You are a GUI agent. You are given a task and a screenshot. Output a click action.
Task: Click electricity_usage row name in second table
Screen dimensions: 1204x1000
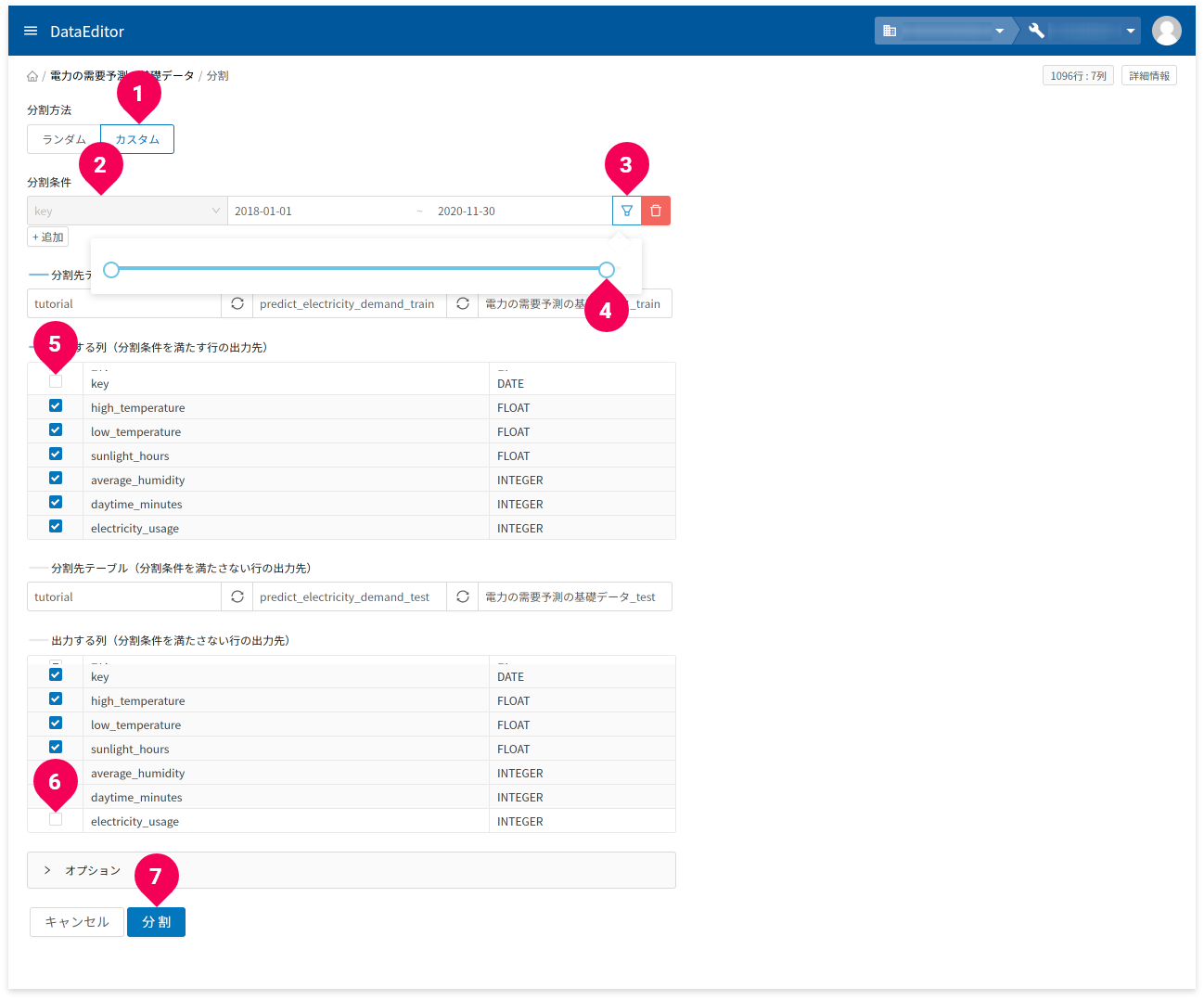point(135,821)
